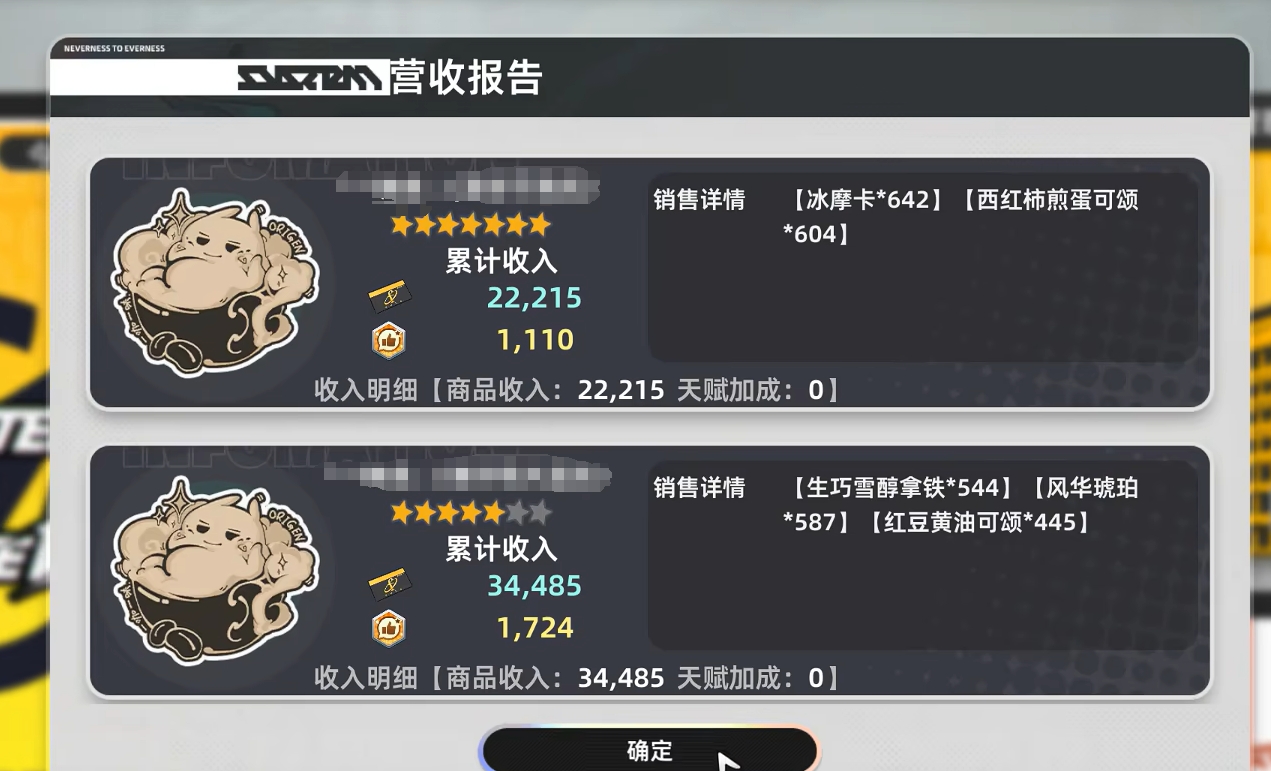Click the five-star rating of the second shop

point(471,513)
